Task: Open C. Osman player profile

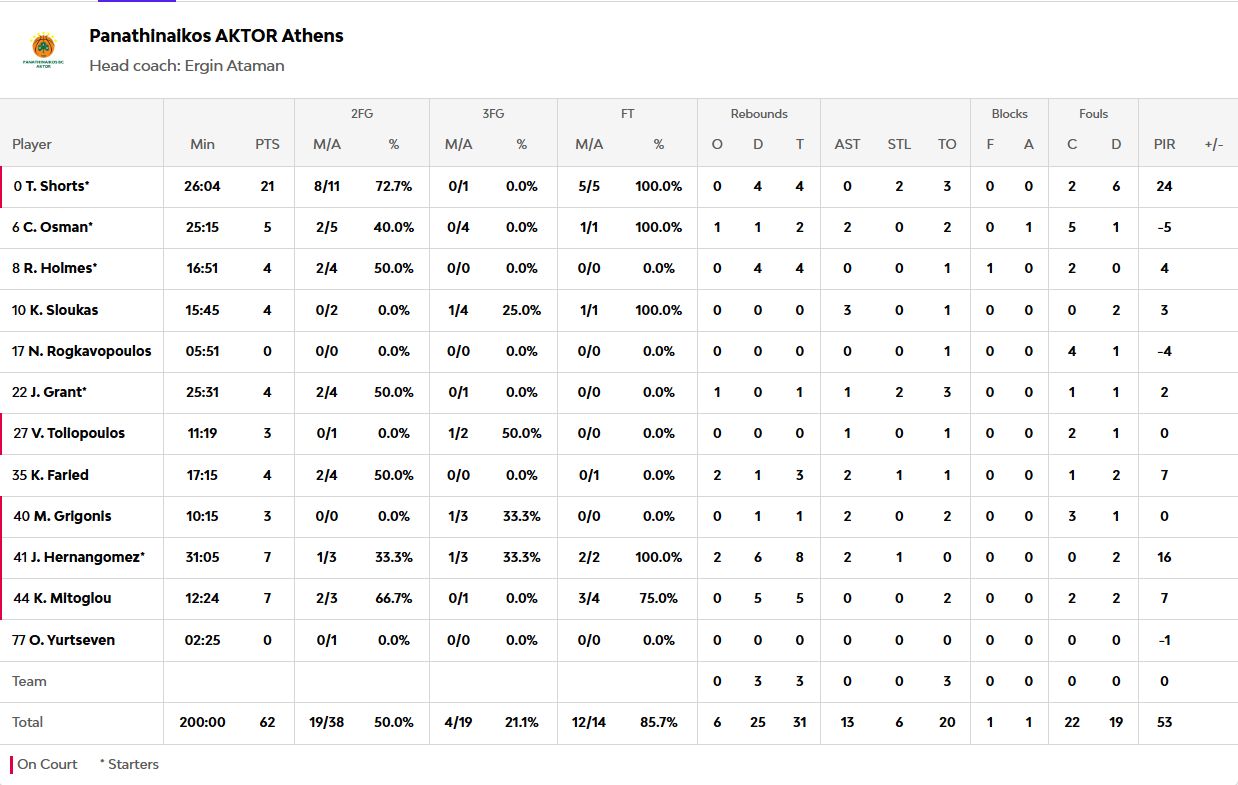Action: click(58, 227)
